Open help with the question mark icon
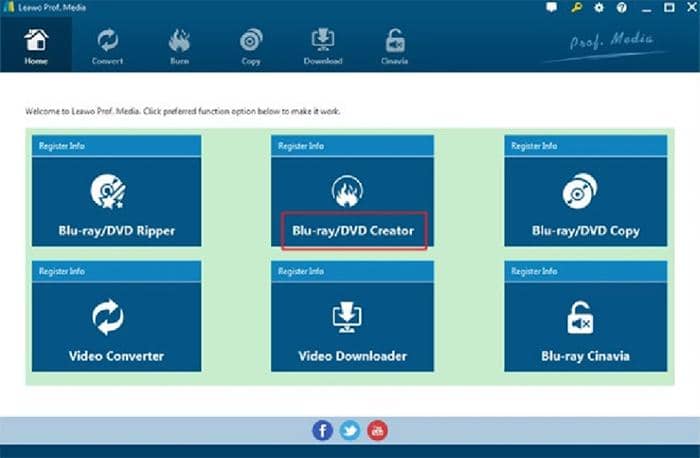Image resolution: width=700 pixels, height=458 pixels. 621,8
